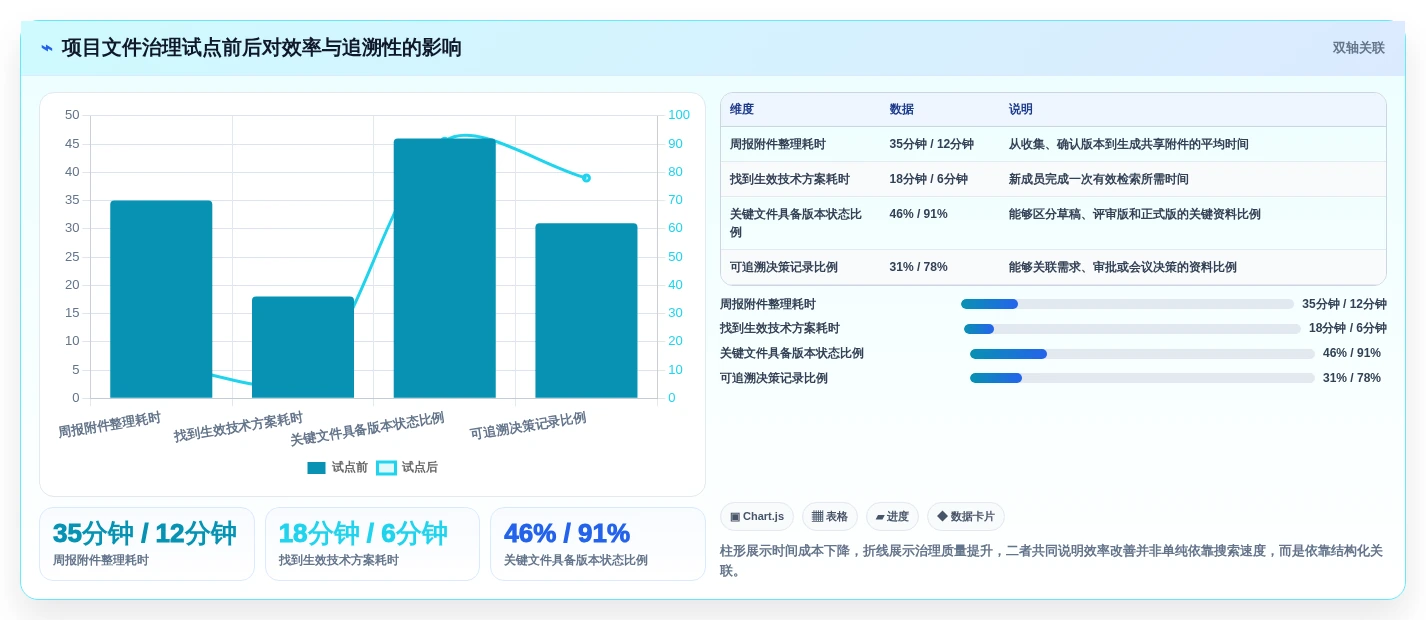
Task: Click the 可追溯决策记录比例 bar in chart
Action: pos(586,310)
